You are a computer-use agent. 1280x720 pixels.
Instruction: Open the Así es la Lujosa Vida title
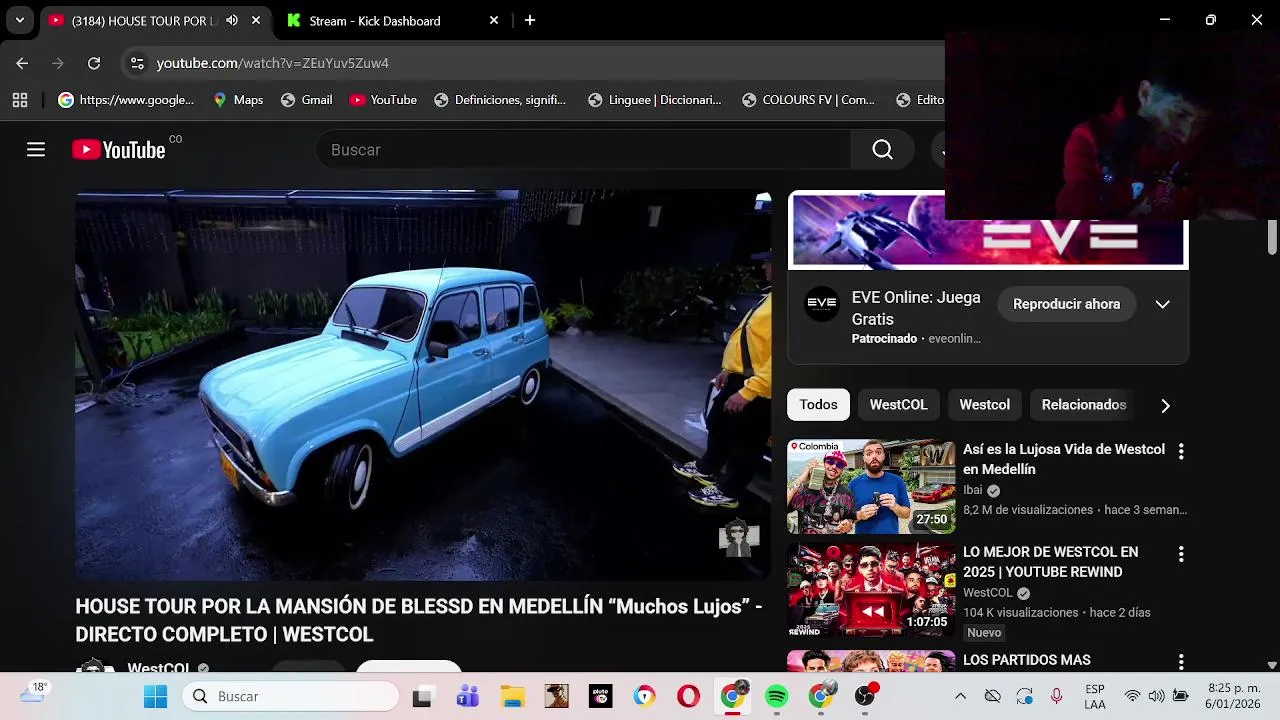coord(1064,459)
